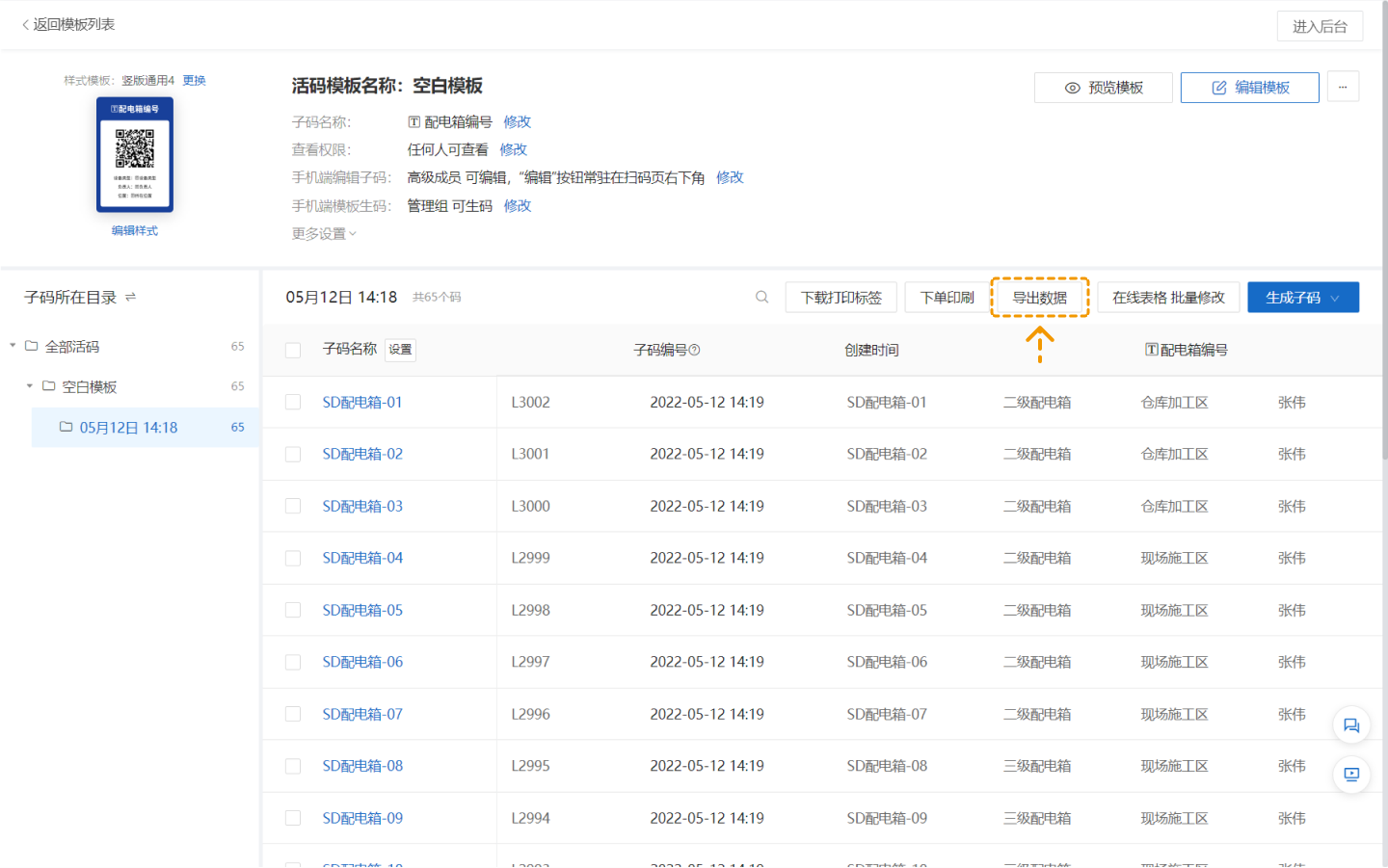Click the help icon beside 子码编号
Viewport: 1388px width, 868px height.
pyautogui.click(x=695, y=351)
